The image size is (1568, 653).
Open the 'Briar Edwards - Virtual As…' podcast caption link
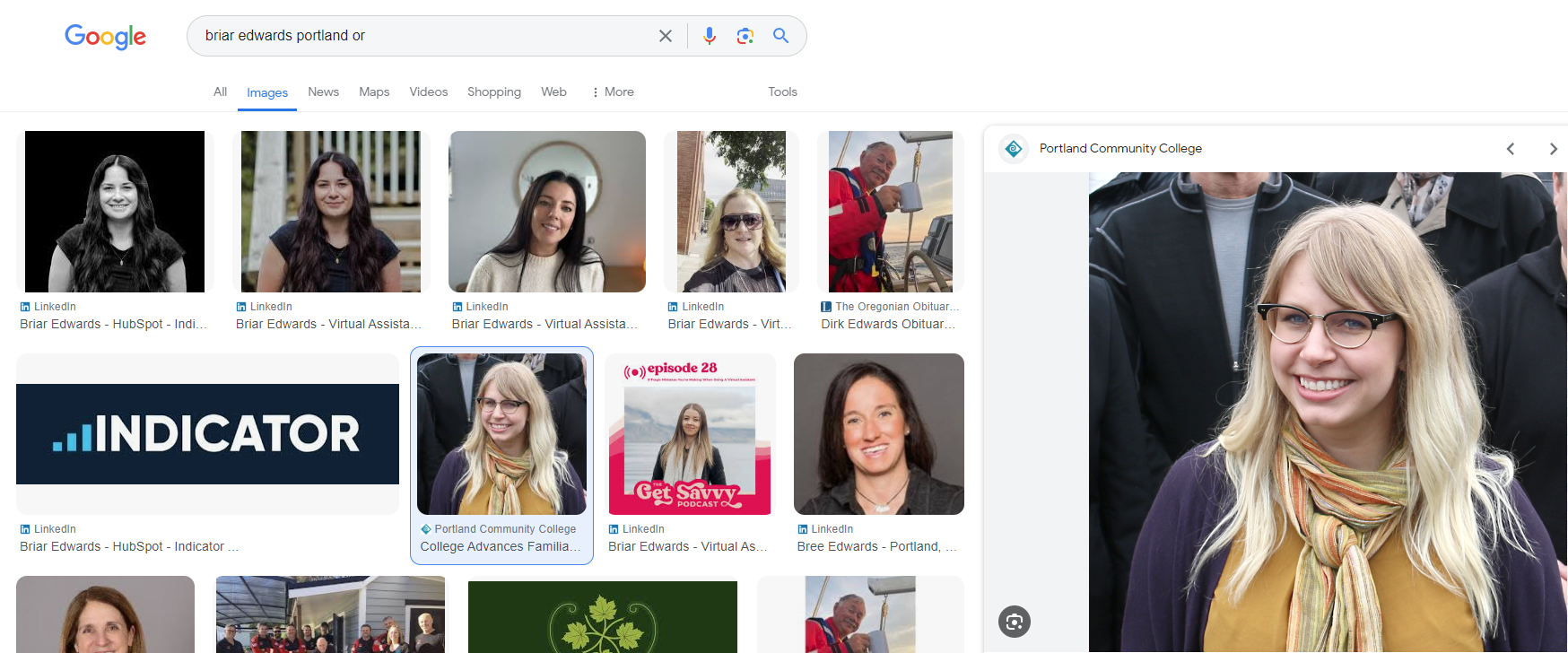tap(688, 546)
